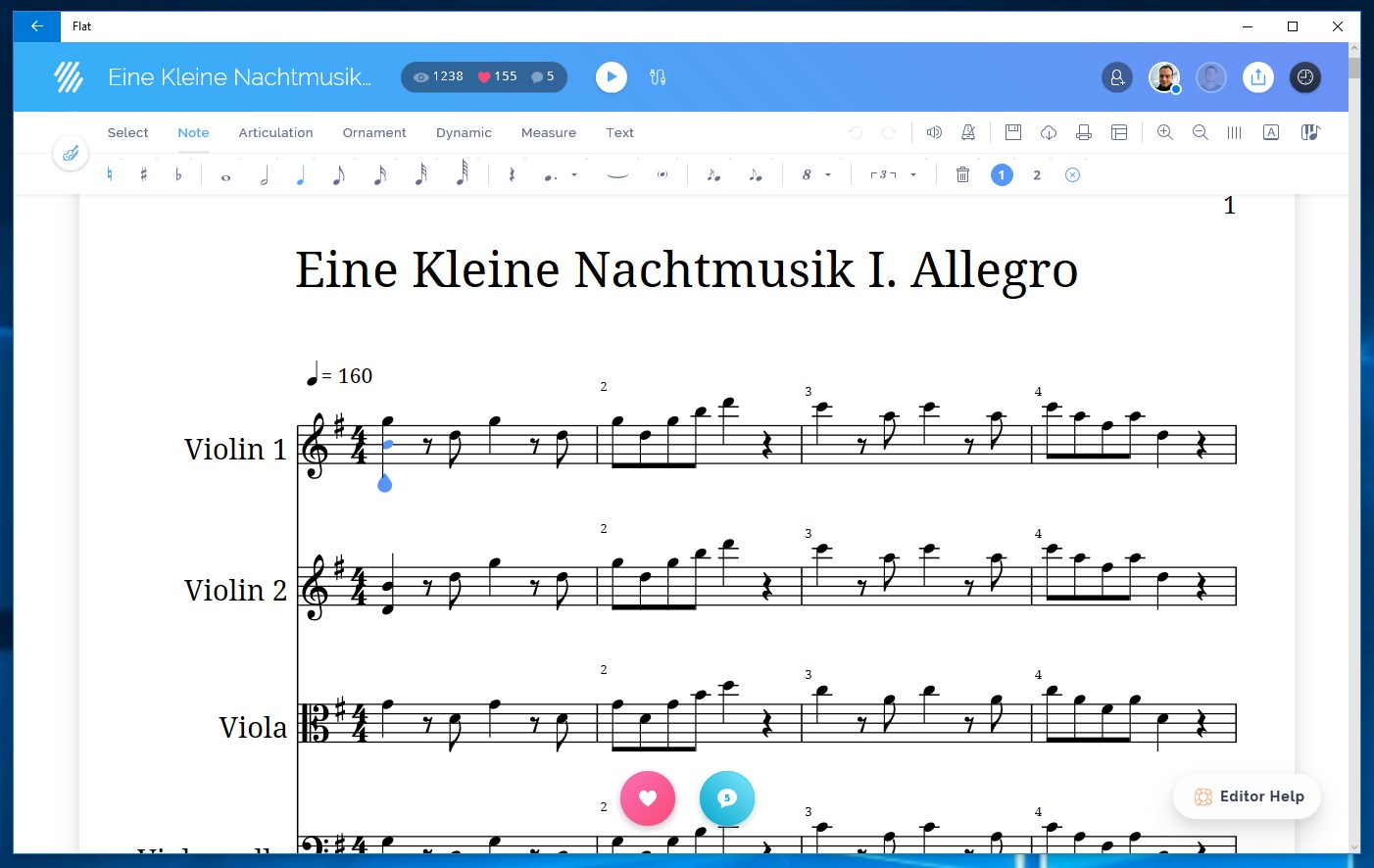
Task: Toggle the flat accidental
Action: click(179, 174)
